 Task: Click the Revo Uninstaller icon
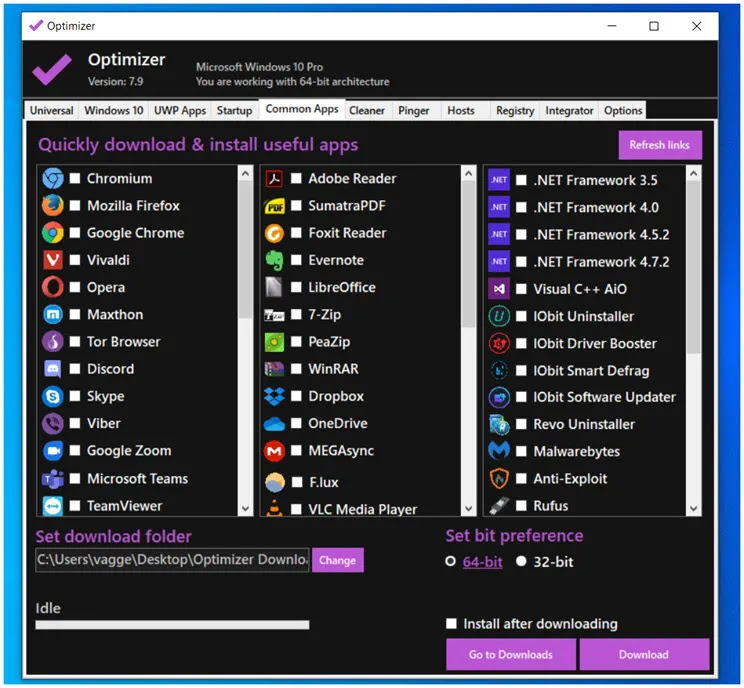pos(499,424)
